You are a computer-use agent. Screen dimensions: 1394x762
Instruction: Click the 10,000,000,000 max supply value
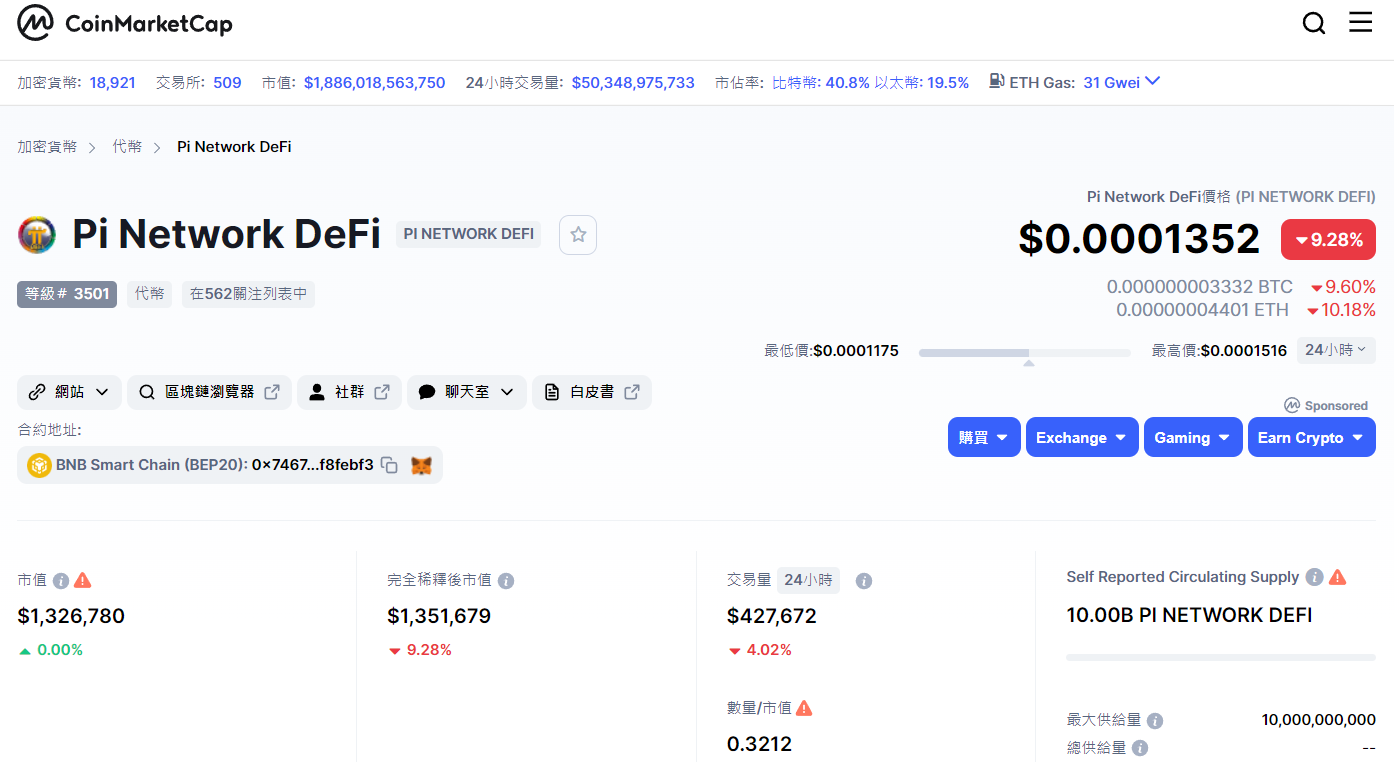pyautogui.click(x=1319, y=720)
